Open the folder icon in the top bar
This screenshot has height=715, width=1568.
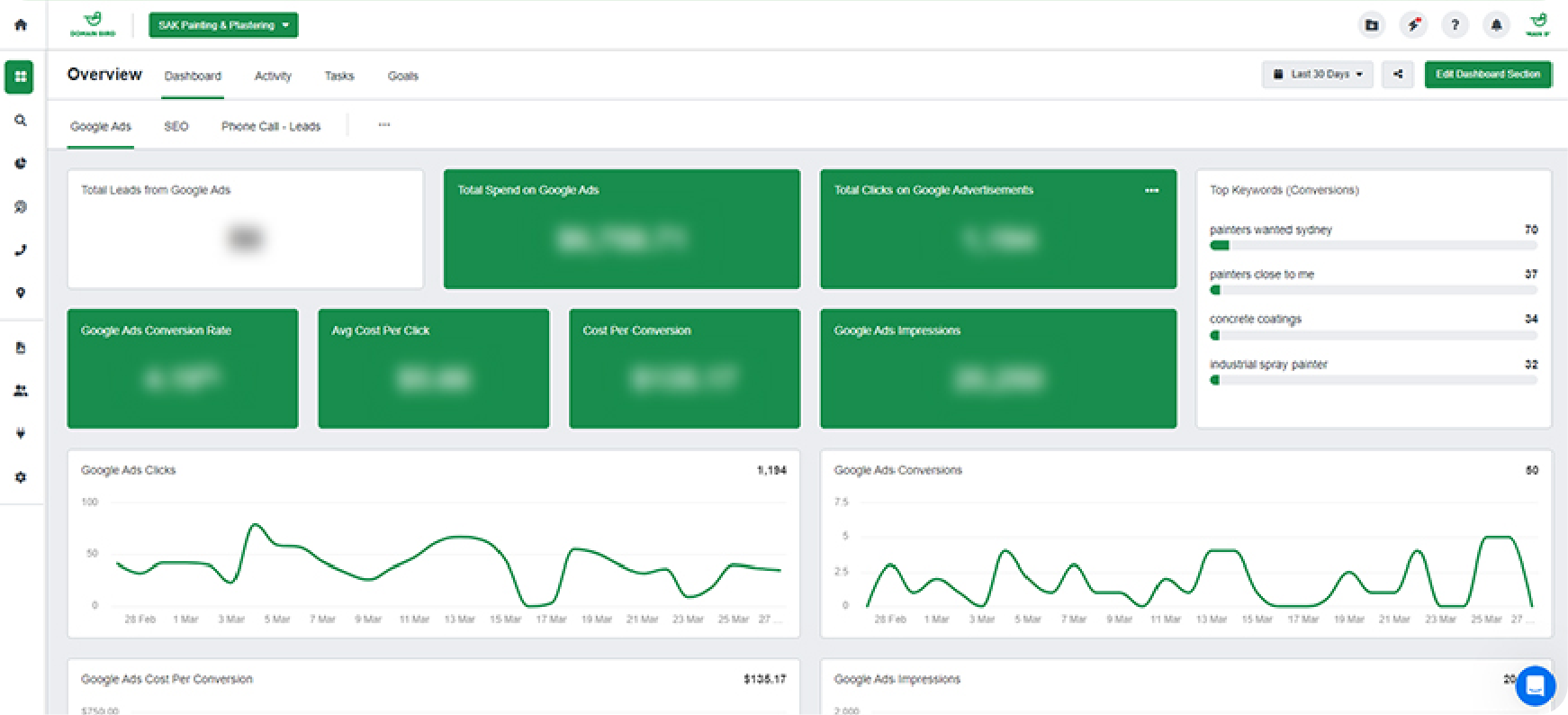point(1371,25)
